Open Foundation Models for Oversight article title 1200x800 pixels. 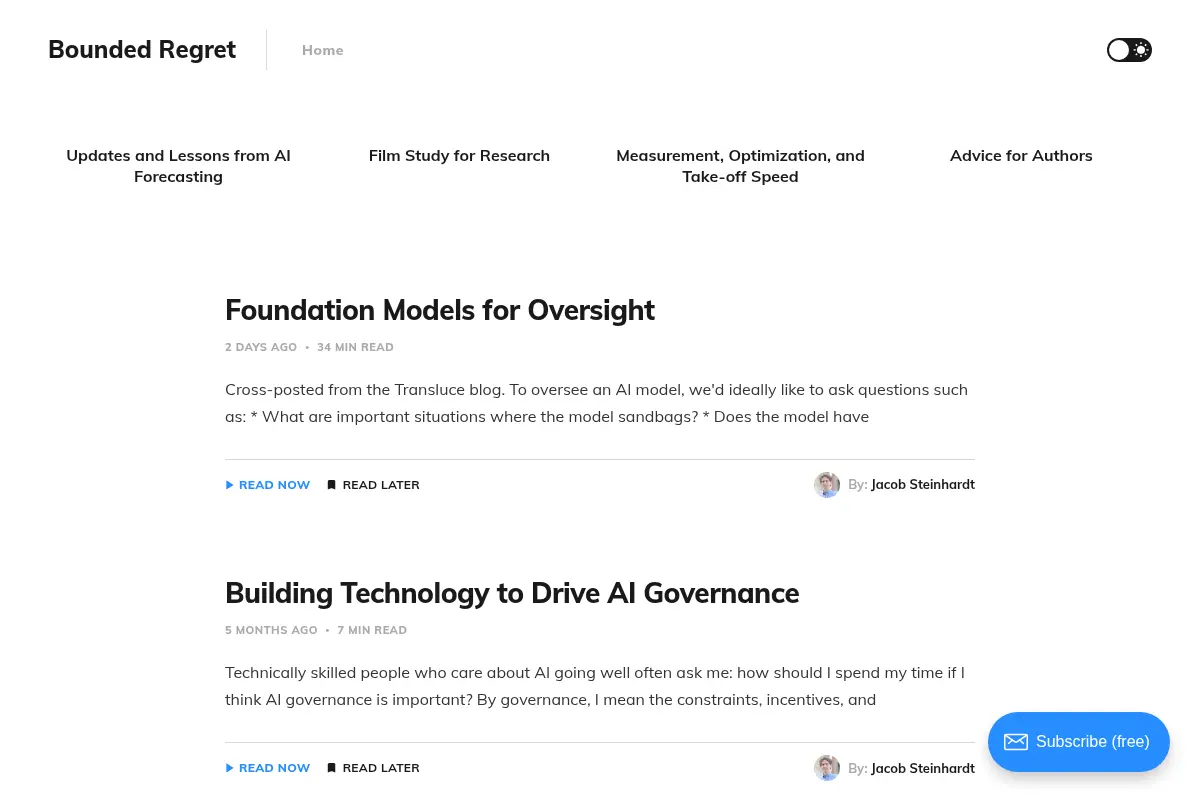pos(440,310)
